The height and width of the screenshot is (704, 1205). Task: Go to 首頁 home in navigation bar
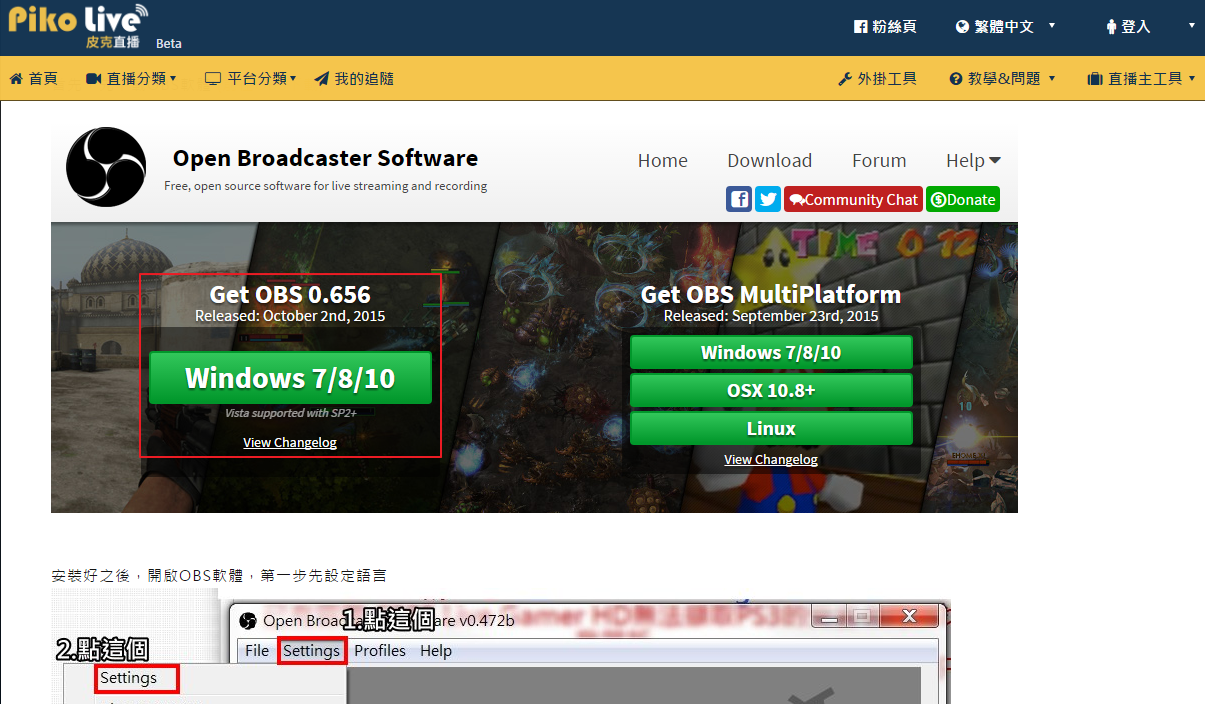pos(34,78)
